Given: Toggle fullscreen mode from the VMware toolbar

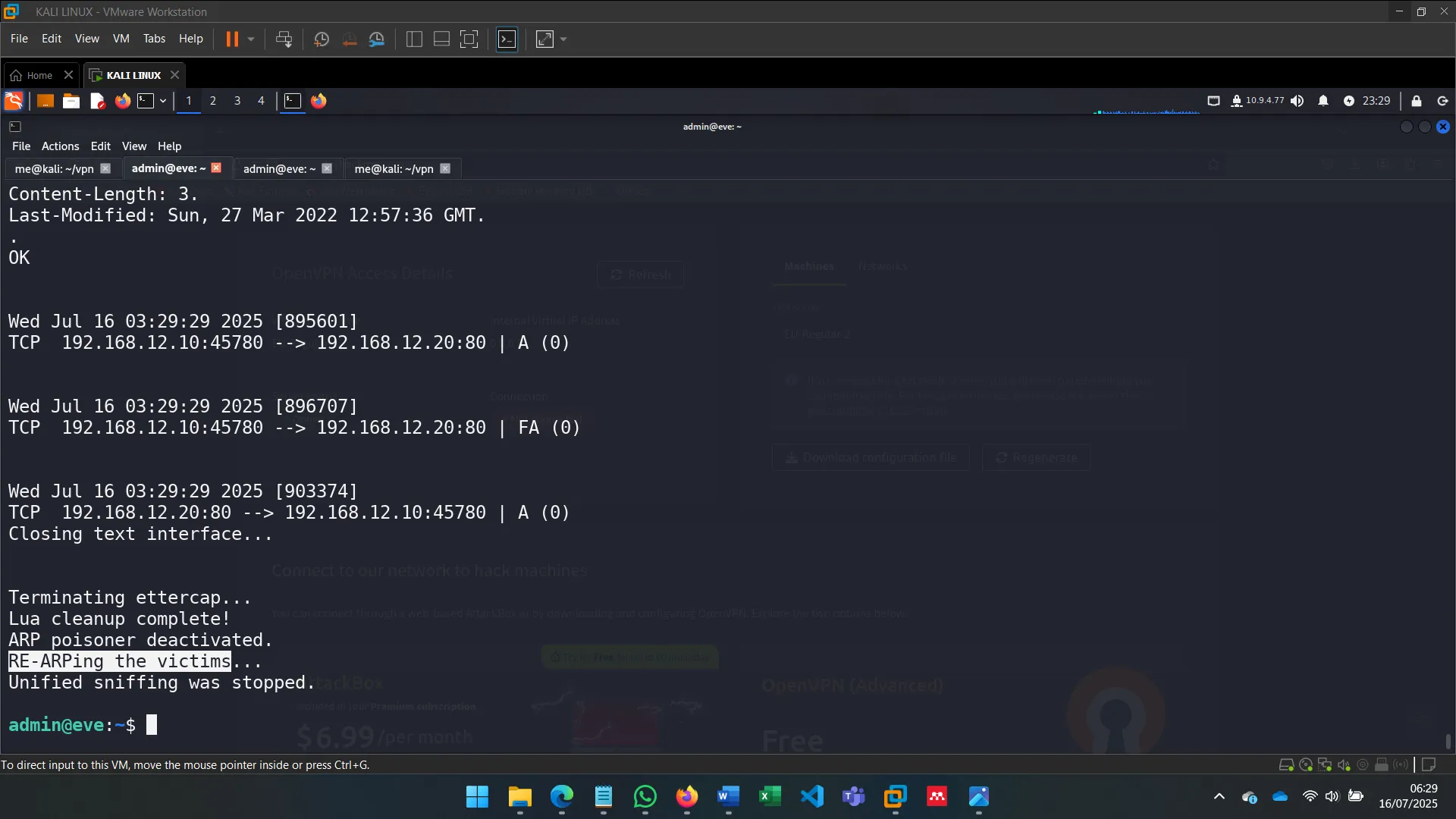Looking at the screenshot, I should tap(469, 39).
